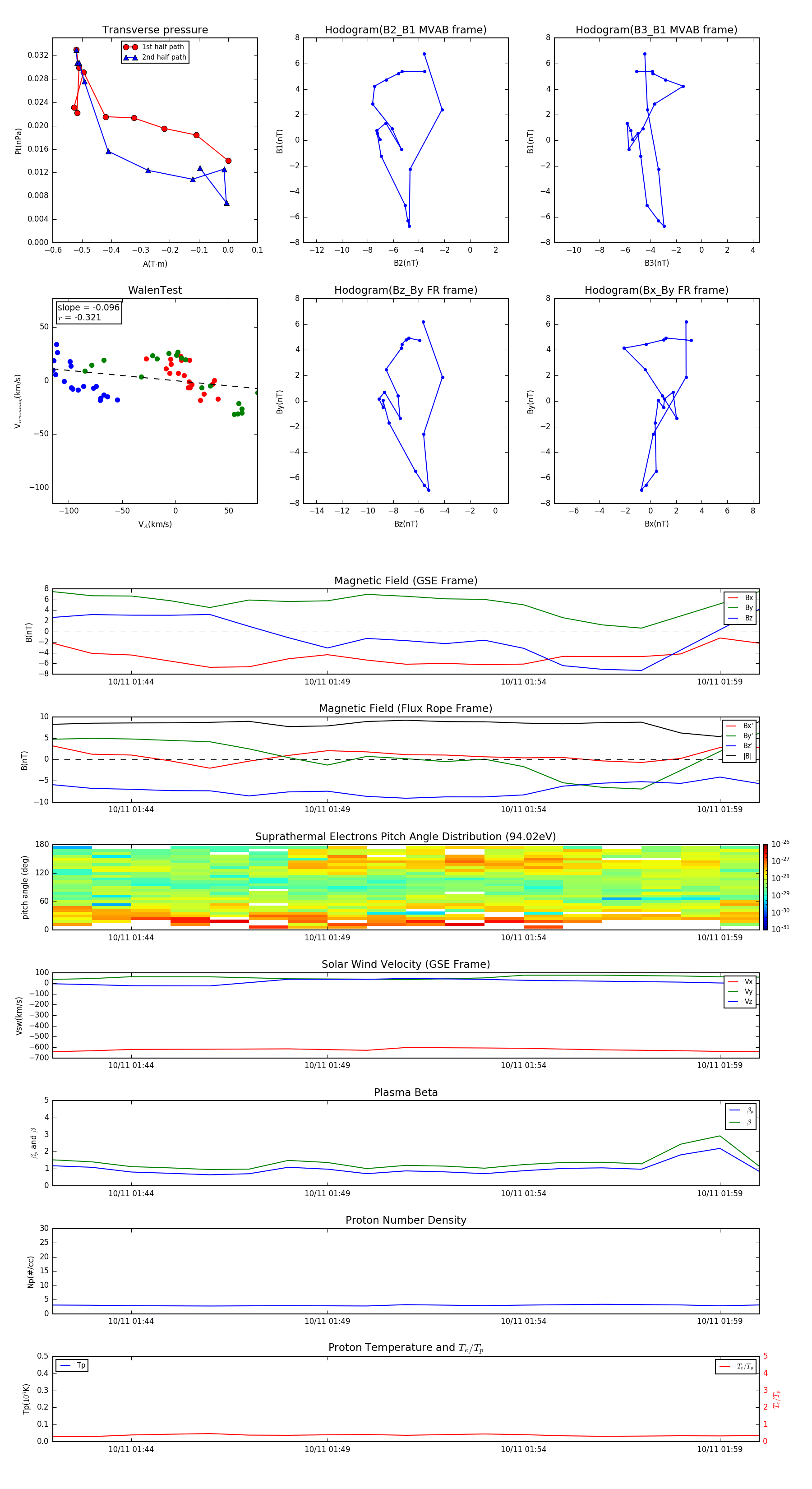Click the 'A(T·m)' x-axis label
This screenshot has width=812, height=1489.
pyautogui.click(x=155, y=264)
